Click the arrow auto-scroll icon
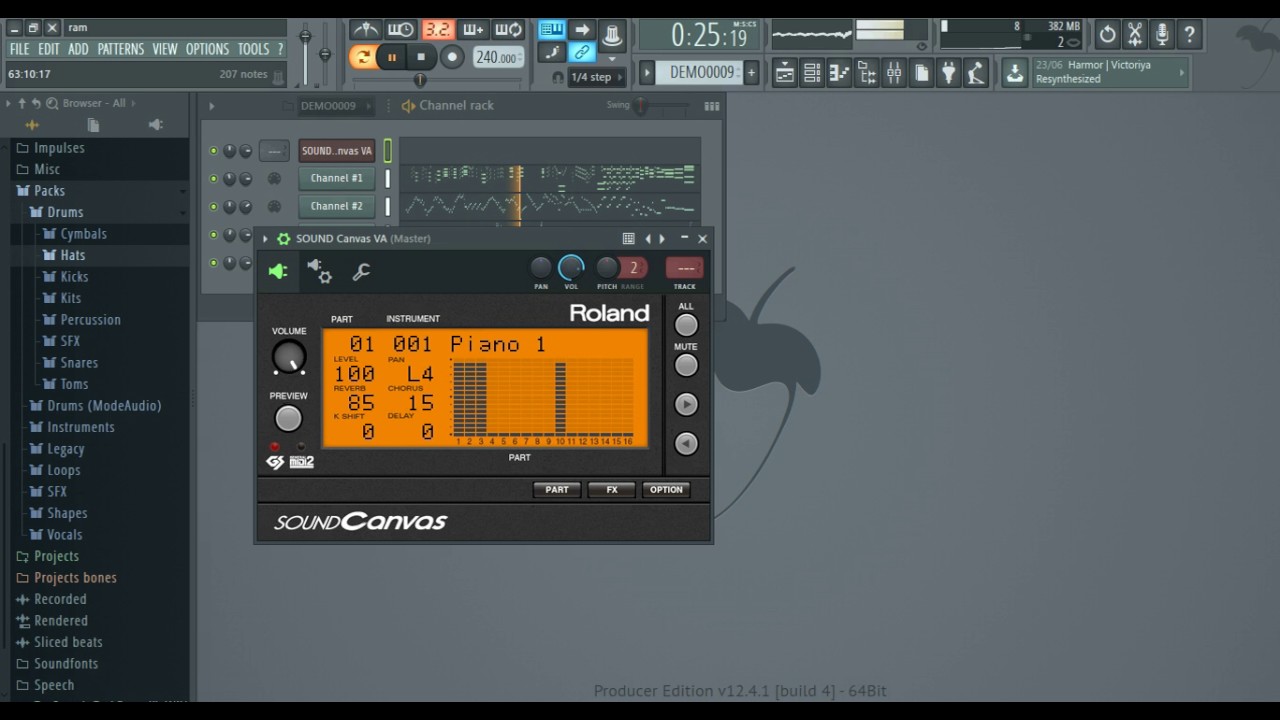The width and height of the screenshot is (1280, 720). click(583, 30)
